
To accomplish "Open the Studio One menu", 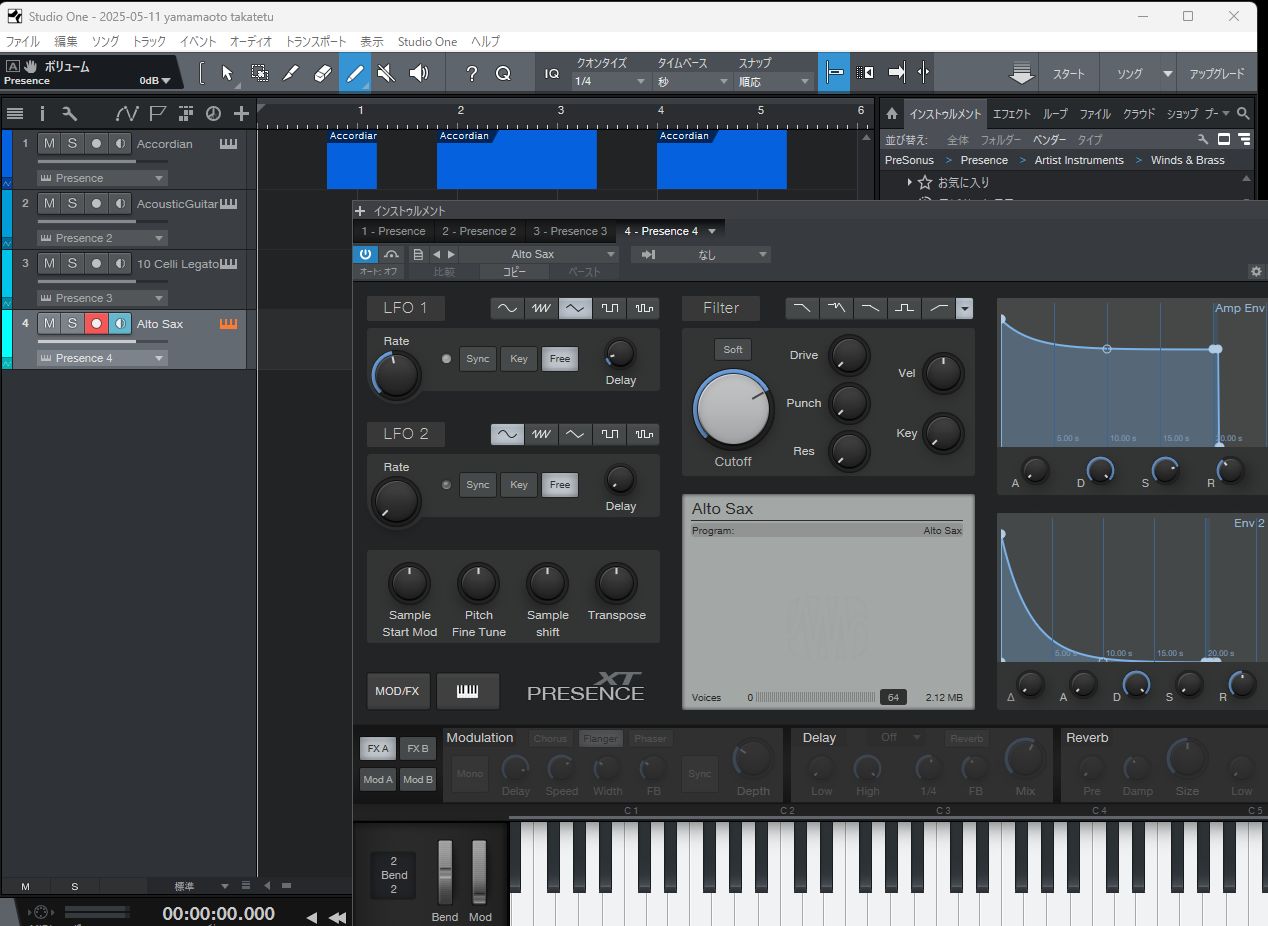I will 427,41.
